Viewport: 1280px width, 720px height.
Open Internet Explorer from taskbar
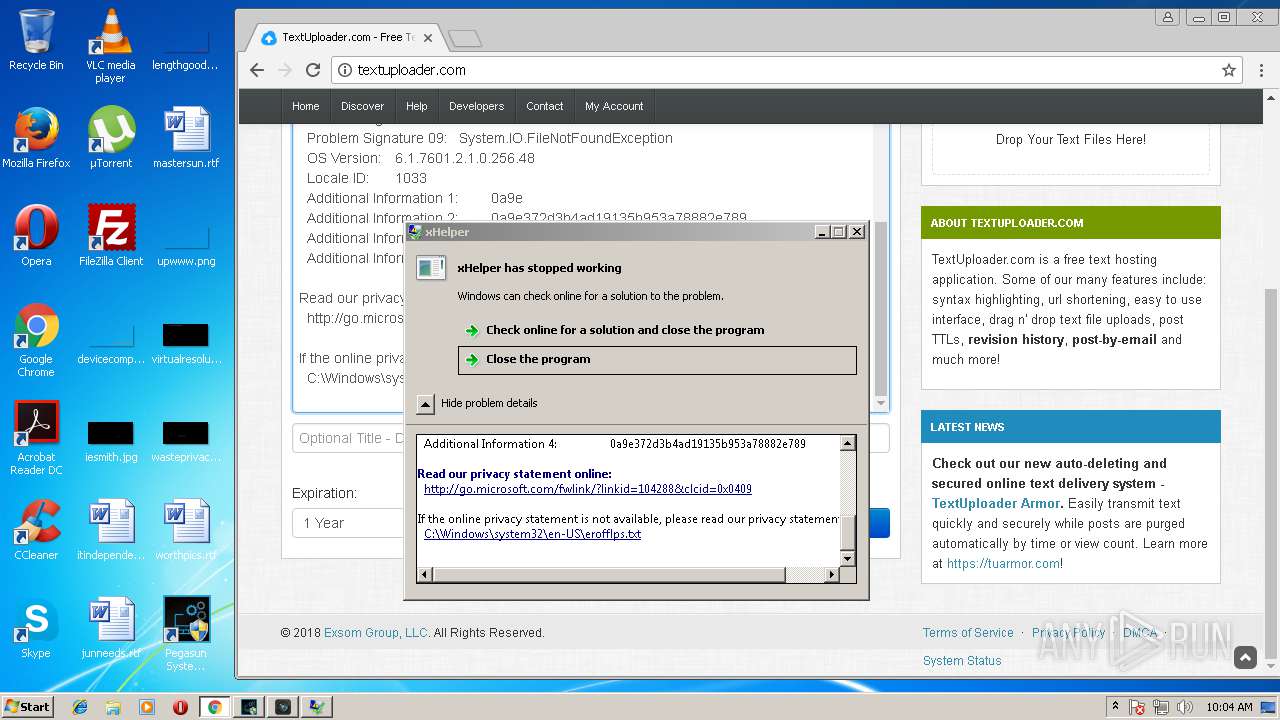[x=80, y=707]
